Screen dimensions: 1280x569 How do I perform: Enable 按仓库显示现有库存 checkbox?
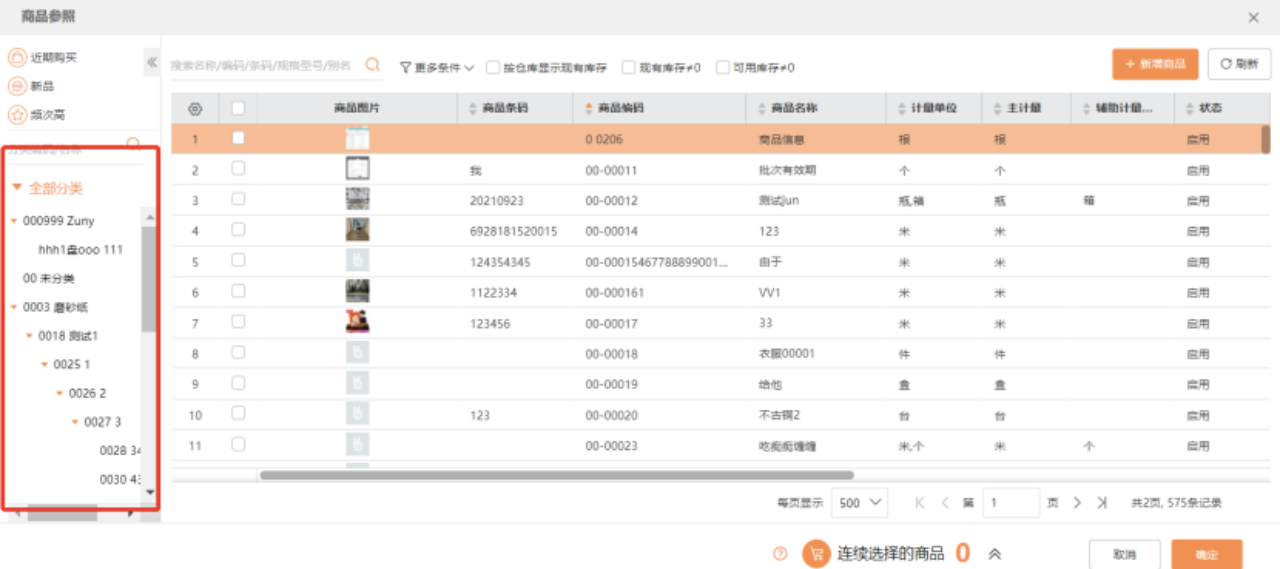pyautogui.click(x=493, y=67)
